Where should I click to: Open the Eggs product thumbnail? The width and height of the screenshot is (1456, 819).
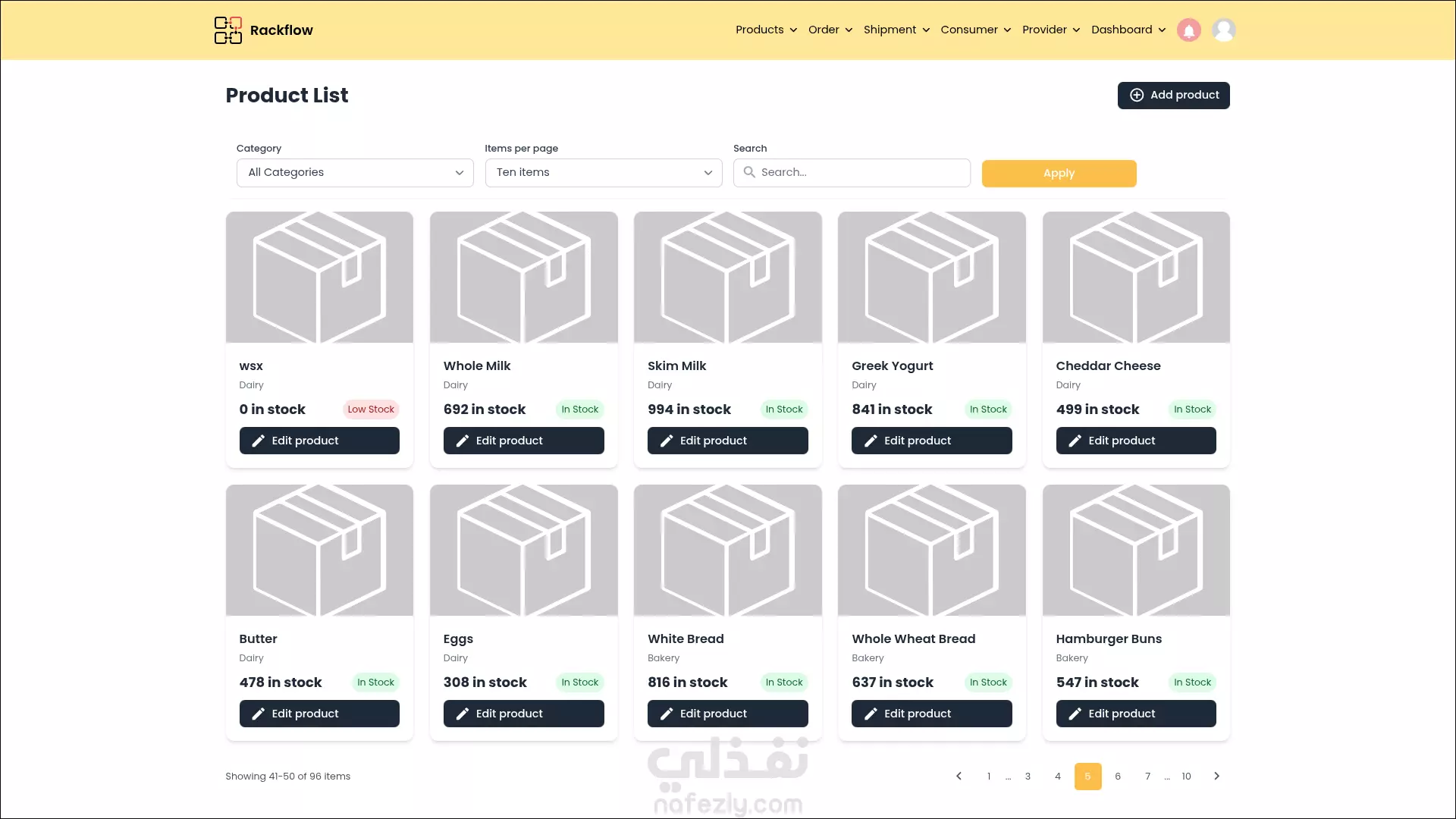pyautogui.click(x=523, y=551)
